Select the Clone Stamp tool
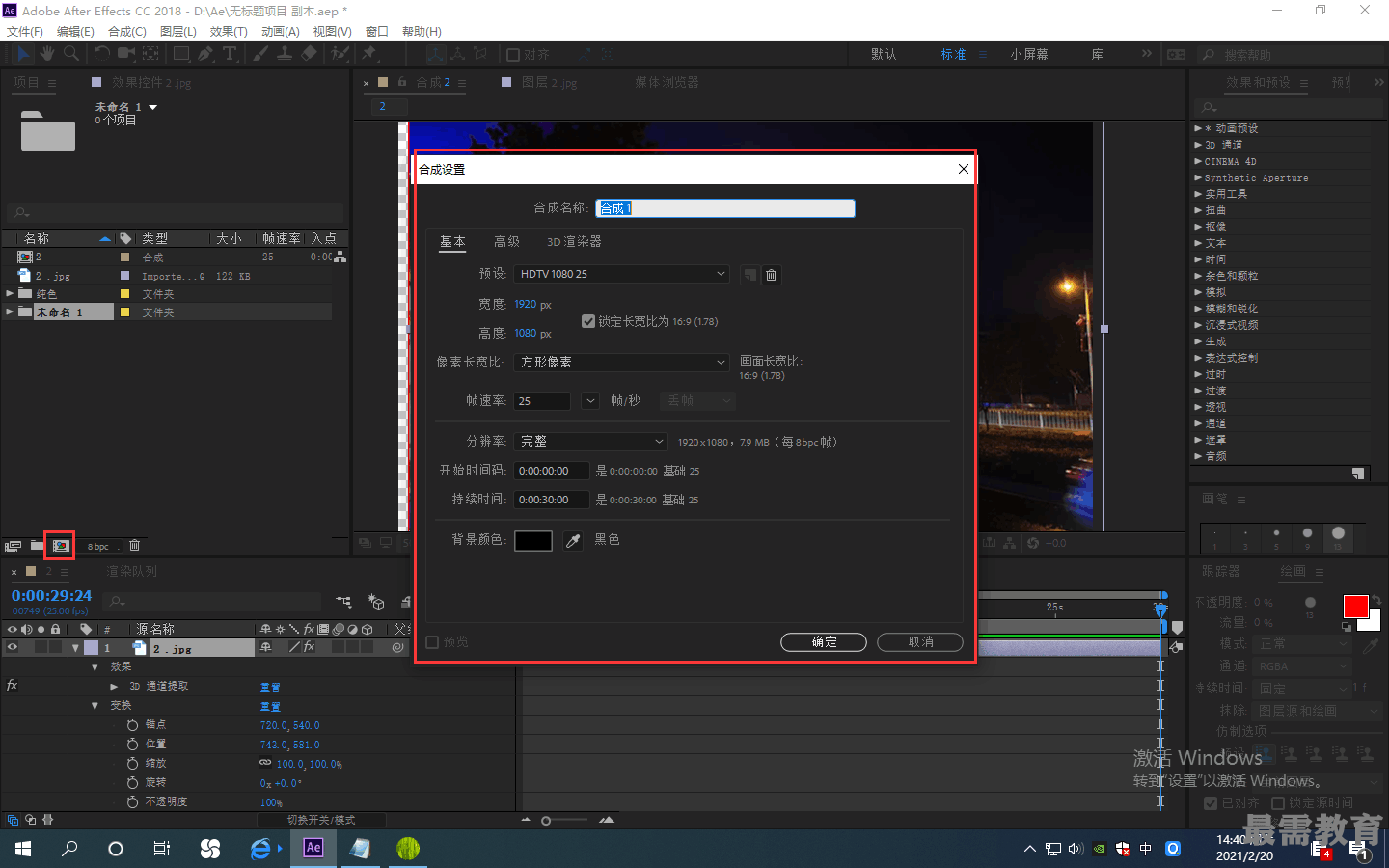This screenshot has height=868, width=1389. 285,54
